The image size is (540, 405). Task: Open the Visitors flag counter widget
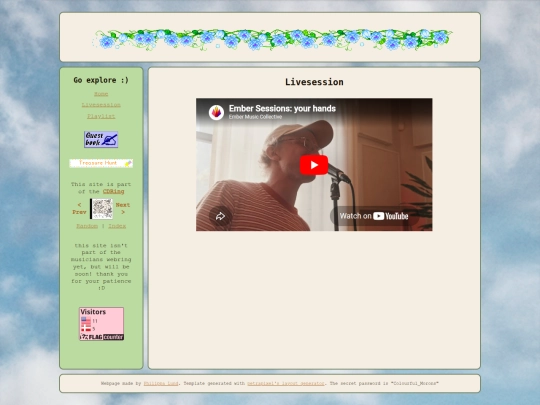pyautogui.click(x=101, y=324)
